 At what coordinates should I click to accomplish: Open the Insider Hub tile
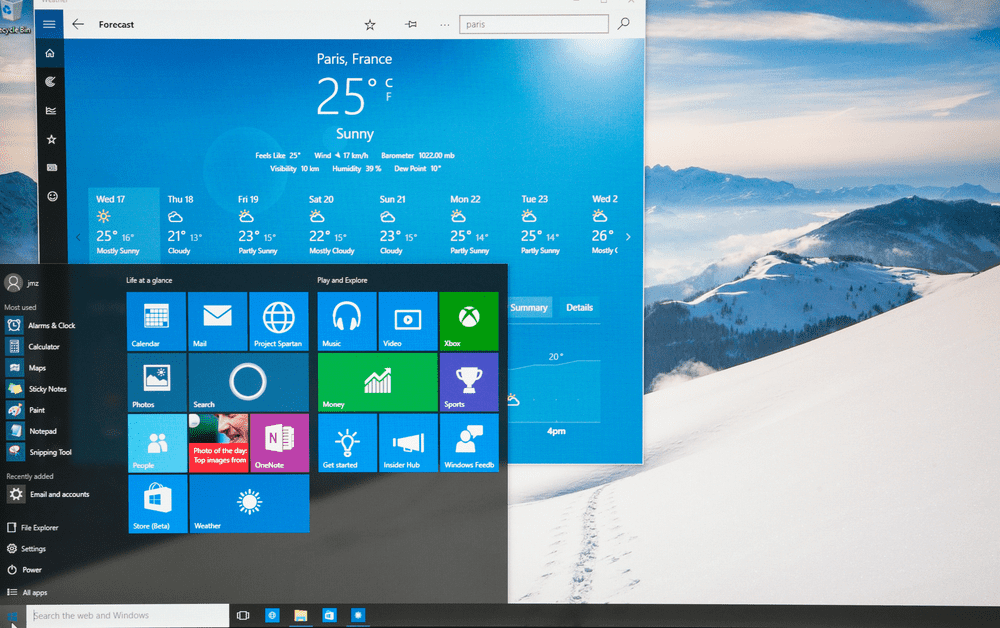pyautogui.click(x=408, y=442)
